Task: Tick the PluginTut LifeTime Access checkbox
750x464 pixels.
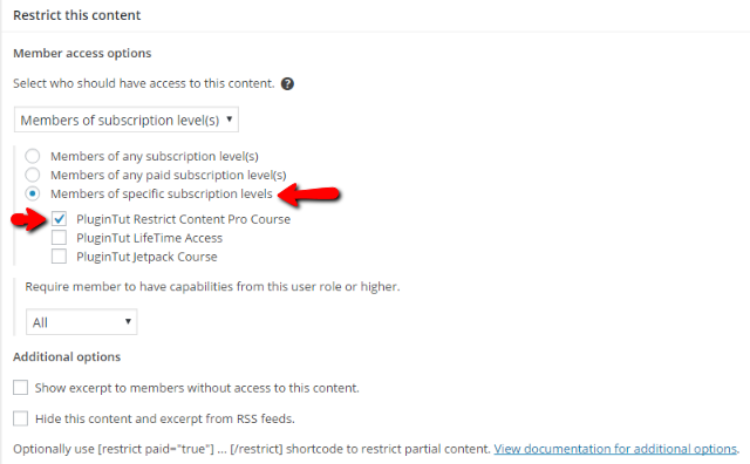Action: click(x=59, y=238)
